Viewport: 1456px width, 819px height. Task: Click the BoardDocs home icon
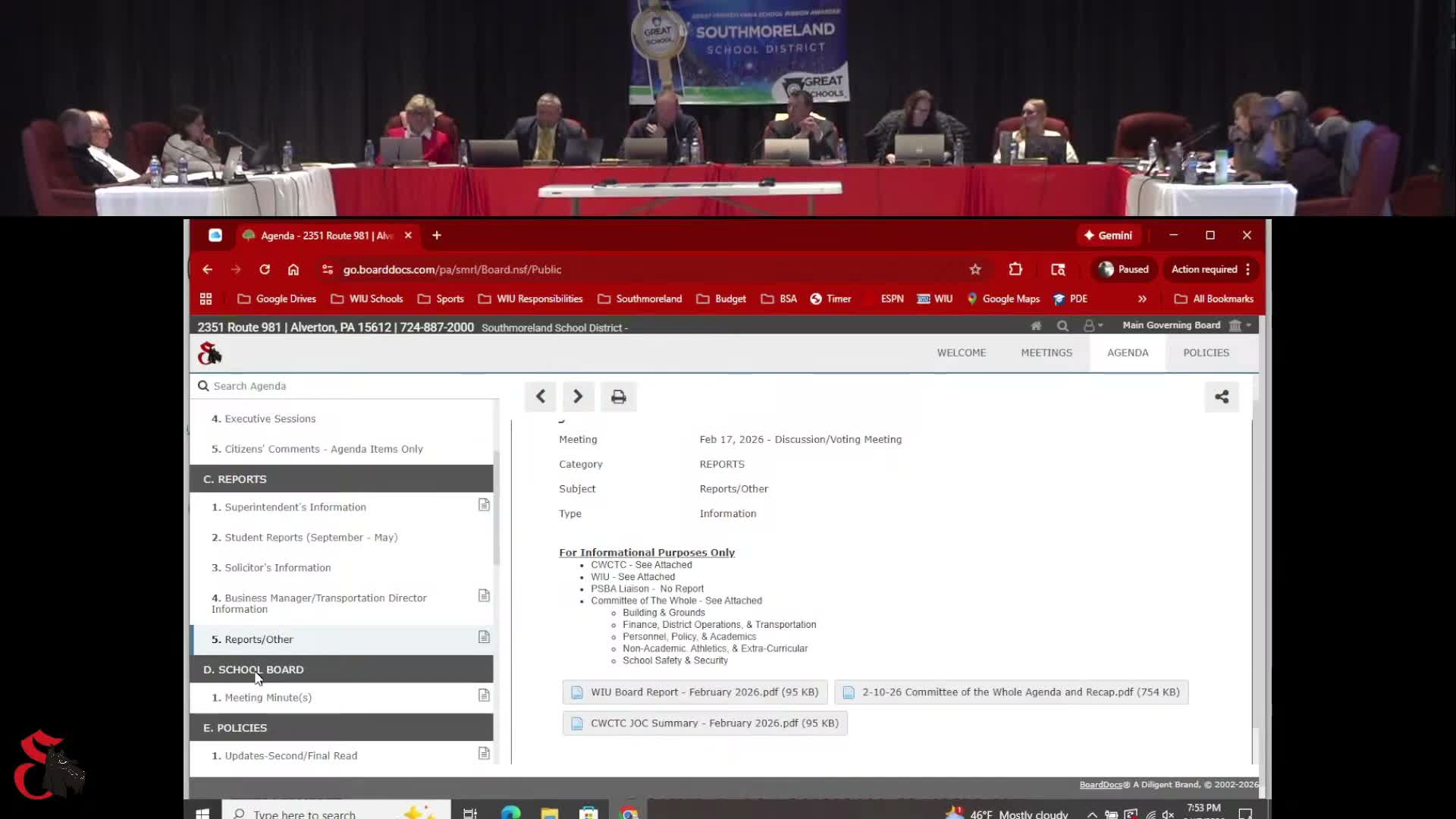[x=1036, y=326]
